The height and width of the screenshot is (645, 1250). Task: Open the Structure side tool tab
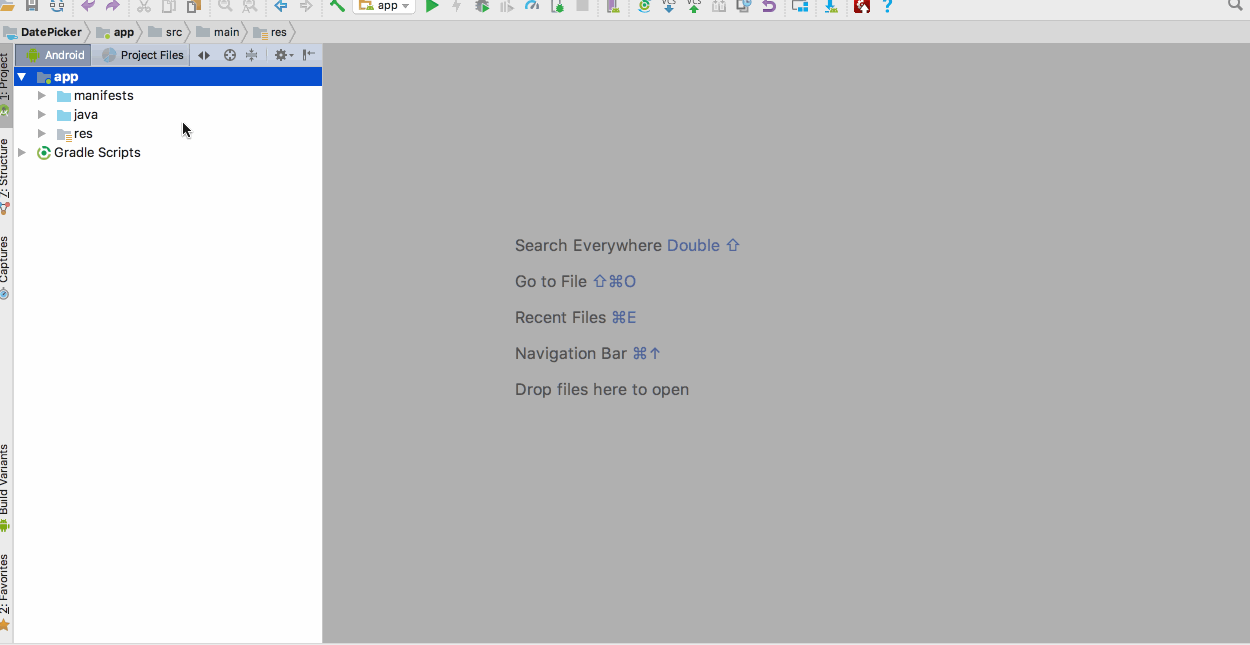(5, 176)
